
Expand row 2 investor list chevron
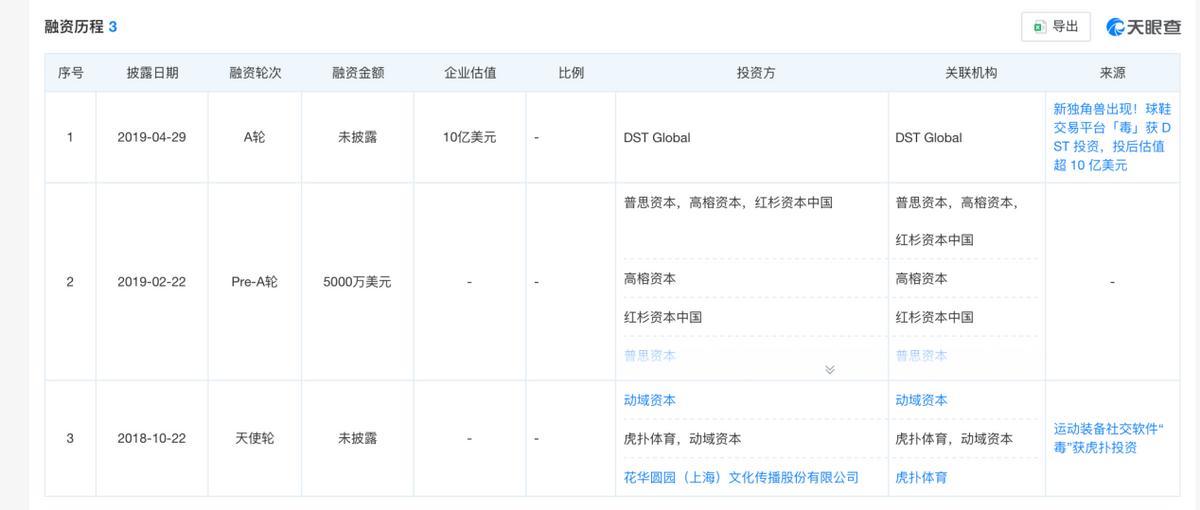point(829,369)
